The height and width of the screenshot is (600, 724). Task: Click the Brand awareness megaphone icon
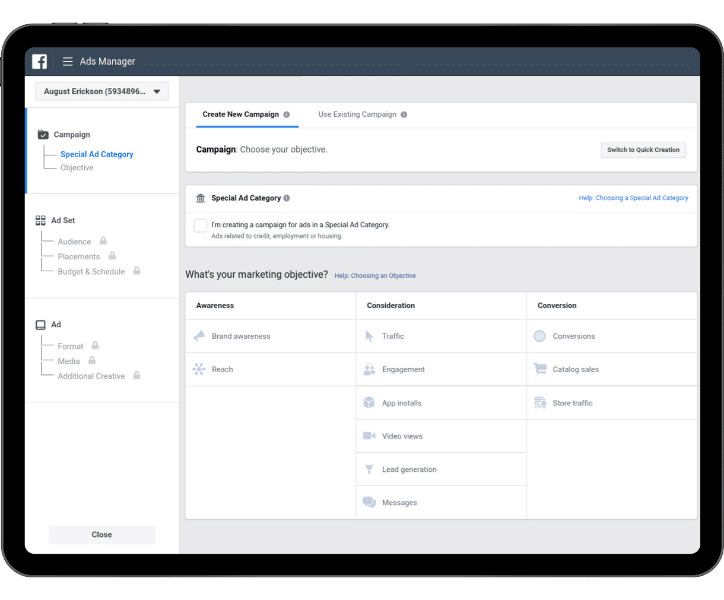[199, 336]
